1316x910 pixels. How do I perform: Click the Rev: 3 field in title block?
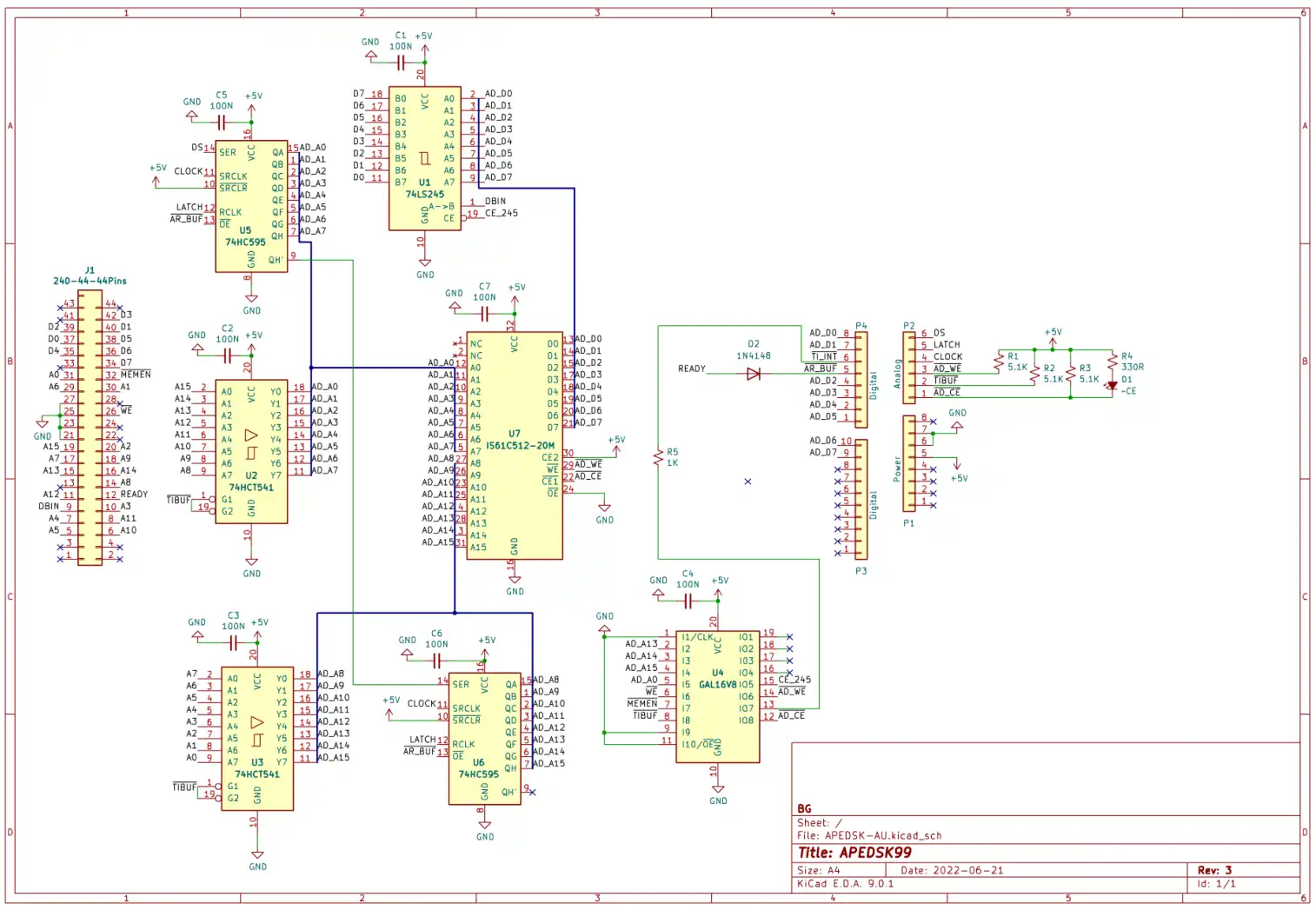pyautogui.click(x=1214, y=870)
